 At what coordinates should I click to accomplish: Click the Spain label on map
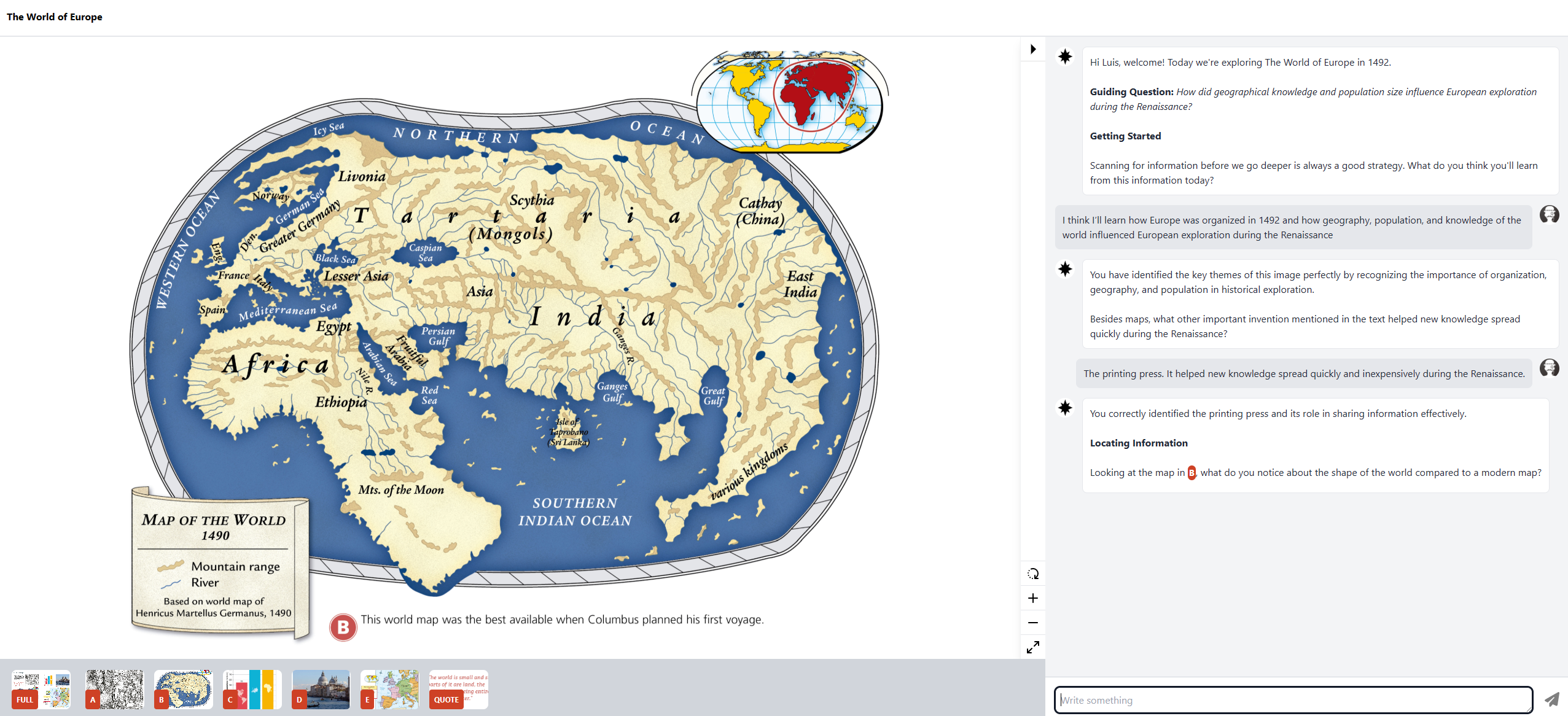[x=212, y=309]
